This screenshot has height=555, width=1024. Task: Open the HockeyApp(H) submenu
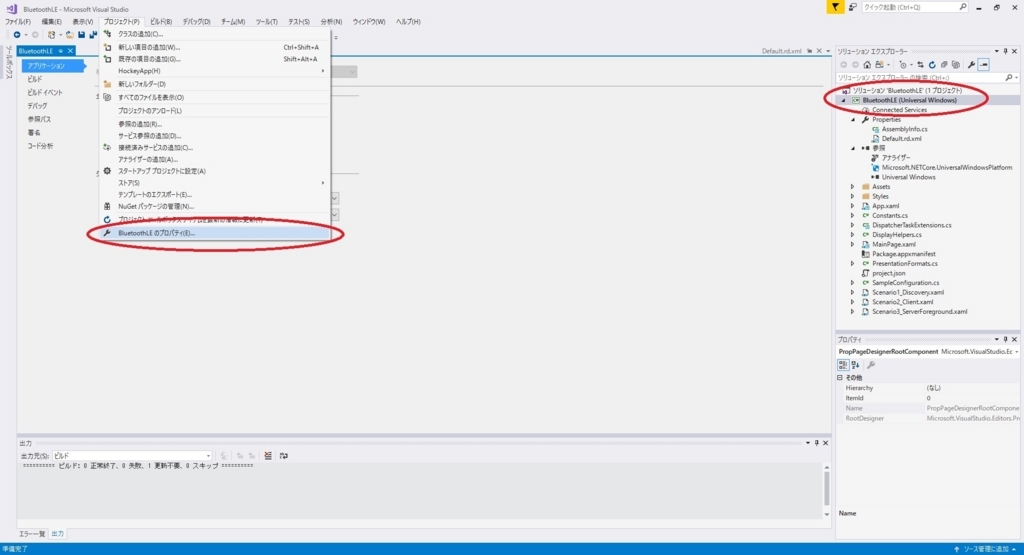(216, 71)
